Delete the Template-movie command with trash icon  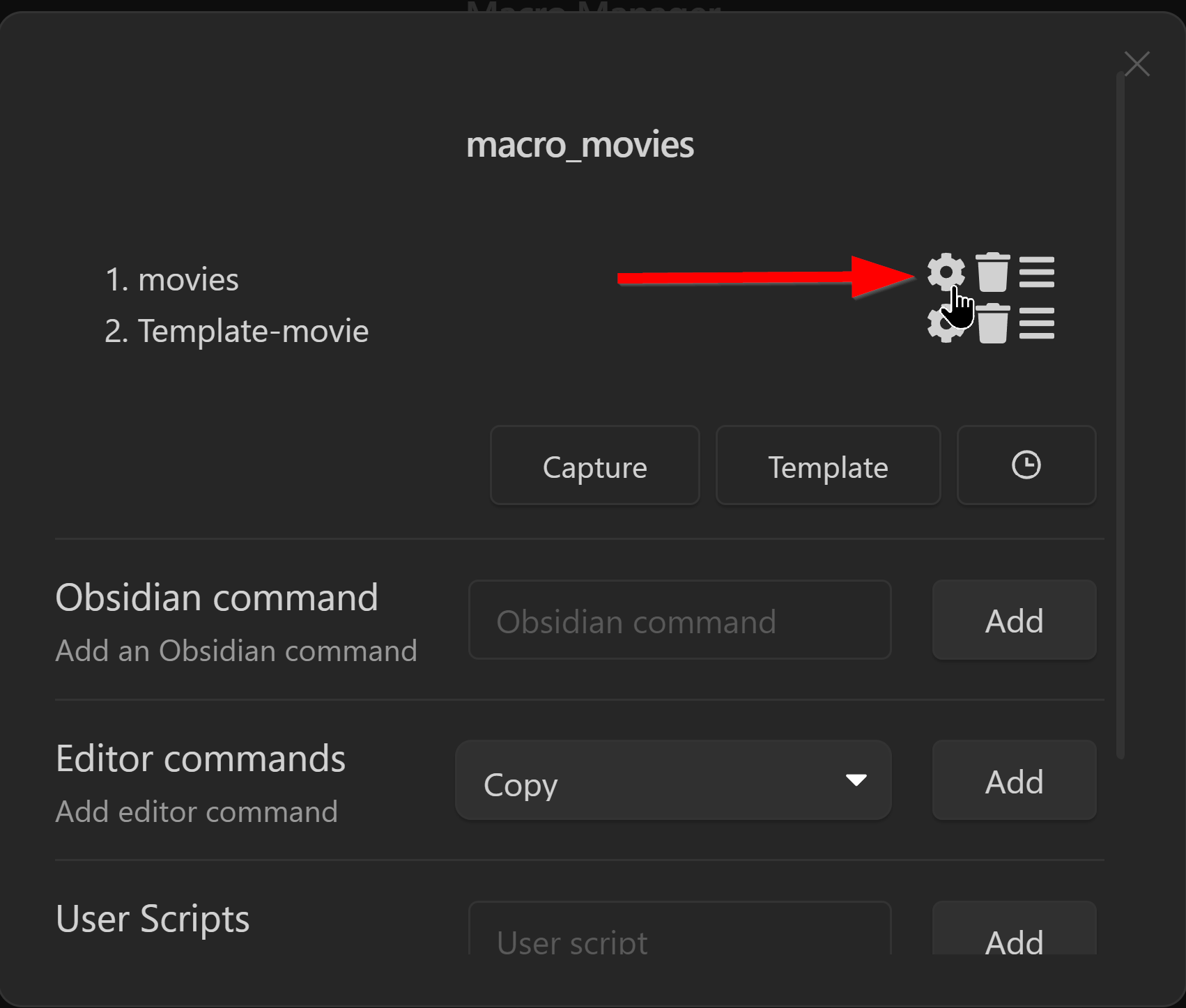click(993, 324)
